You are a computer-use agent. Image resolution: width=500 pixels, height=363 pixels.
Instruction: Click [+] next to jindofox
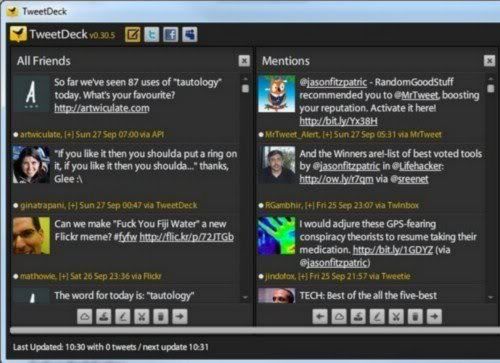point(303,276)
